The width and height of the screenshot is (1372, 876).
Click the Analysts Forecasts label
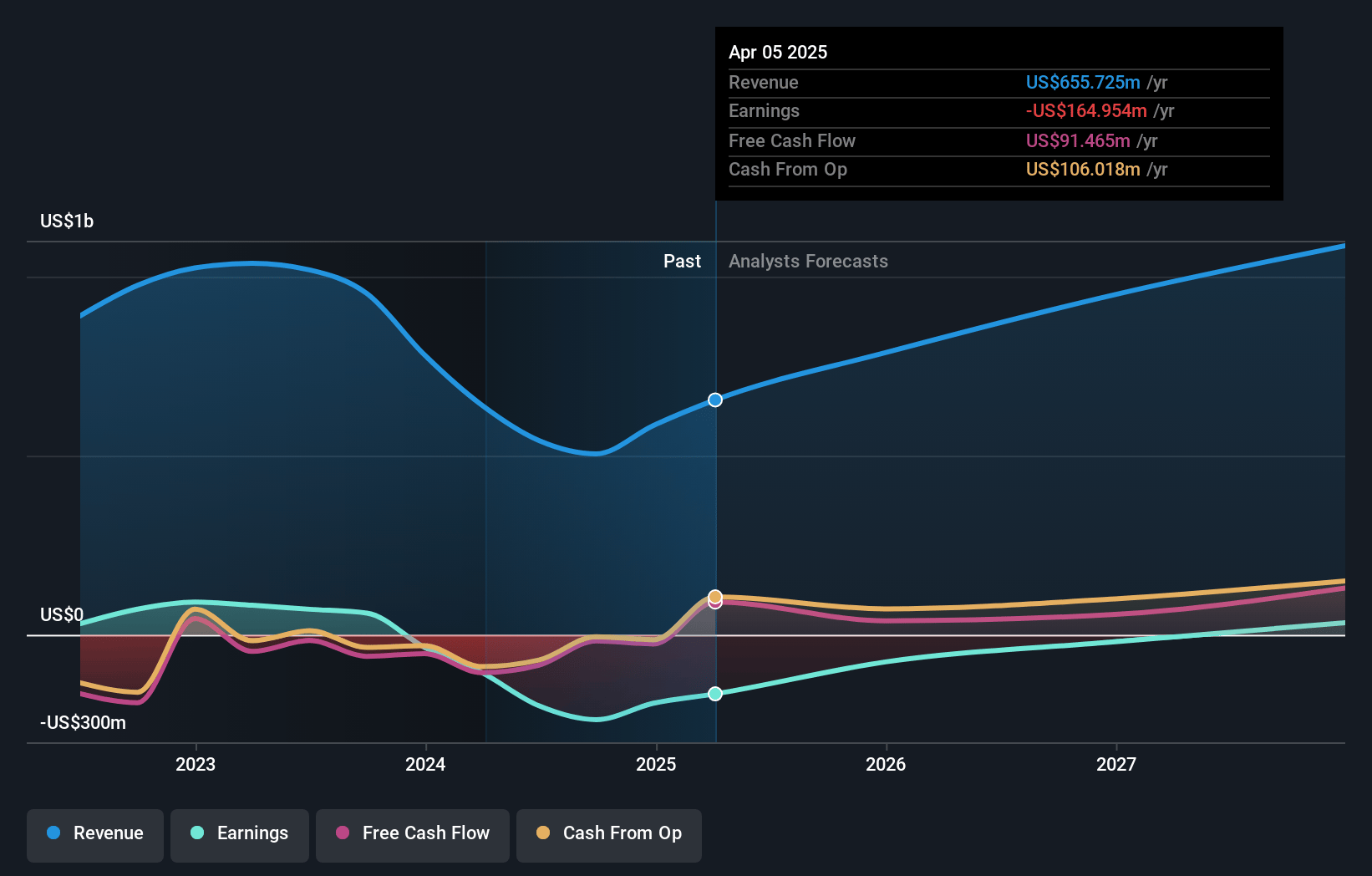click(x=808, y=262)
